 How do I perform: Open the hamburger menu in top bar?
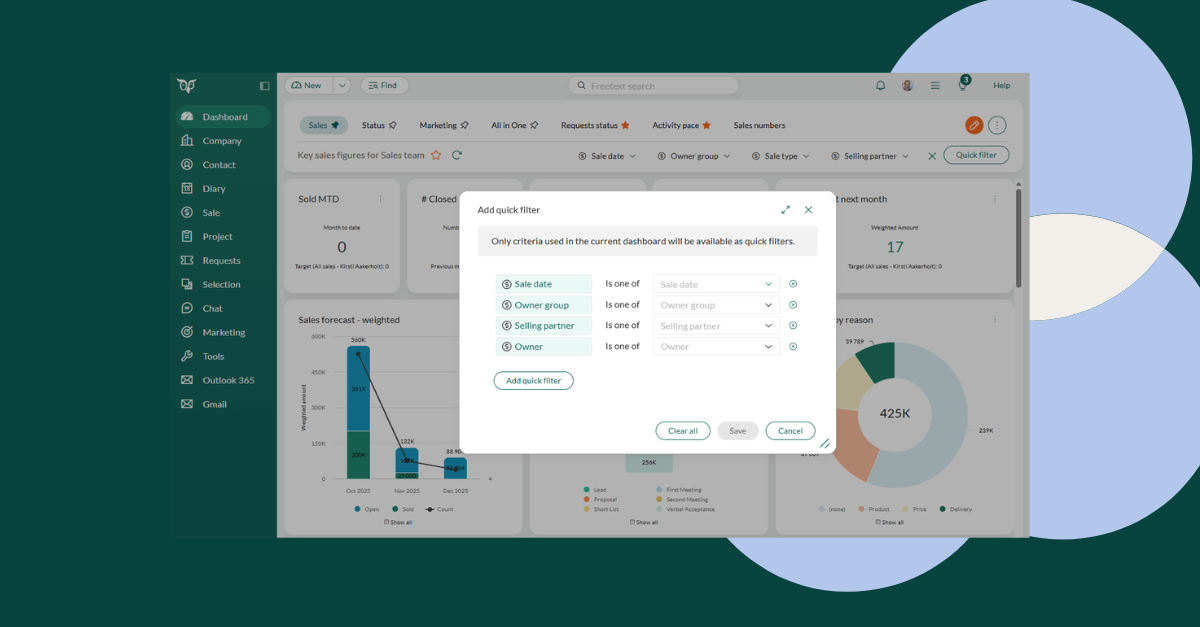click(935, 86)
